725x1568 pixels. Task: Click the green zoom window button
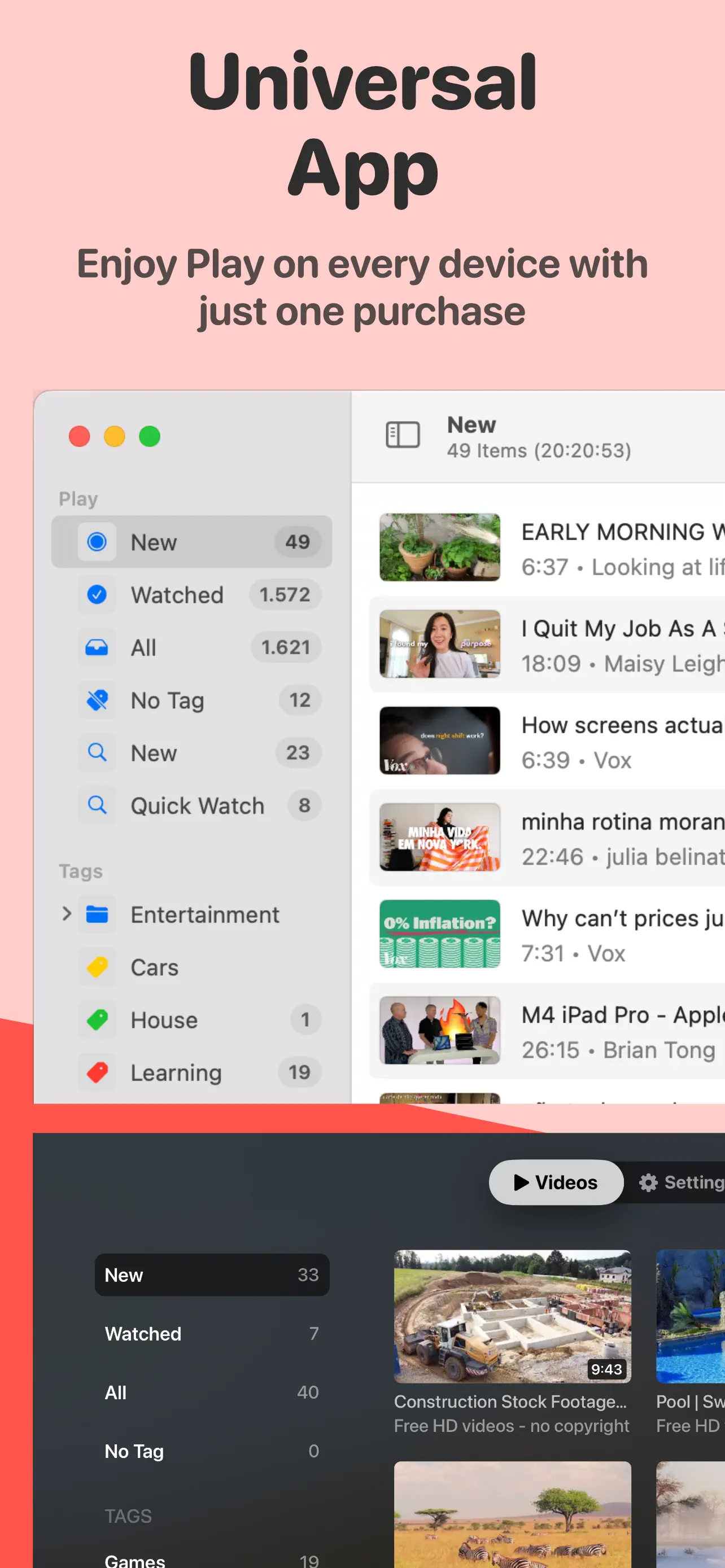(x=149, y=436)
